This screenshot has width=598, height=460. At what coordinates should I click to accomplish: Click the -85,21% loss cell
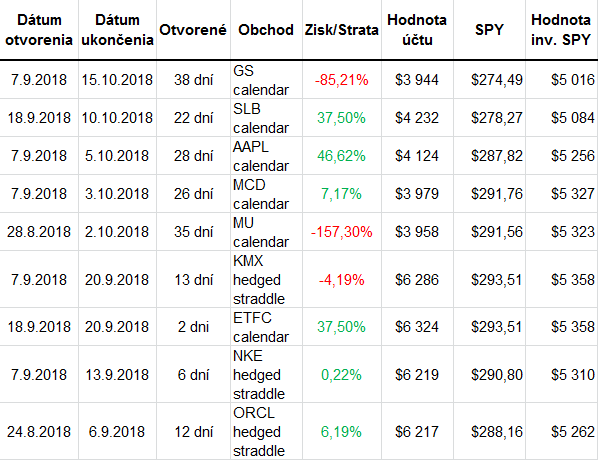tap(342, 80)
